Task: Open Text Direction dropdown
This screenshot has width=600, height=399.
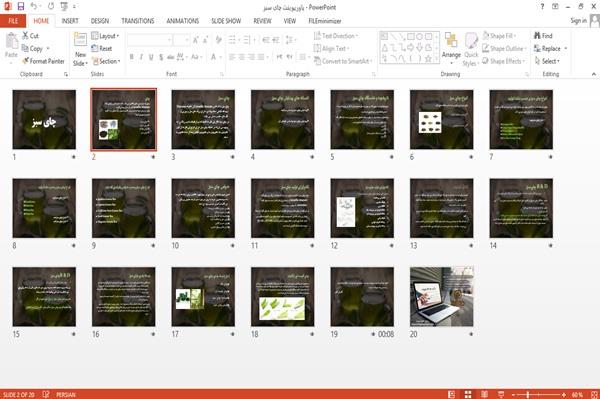Action: 336,36
